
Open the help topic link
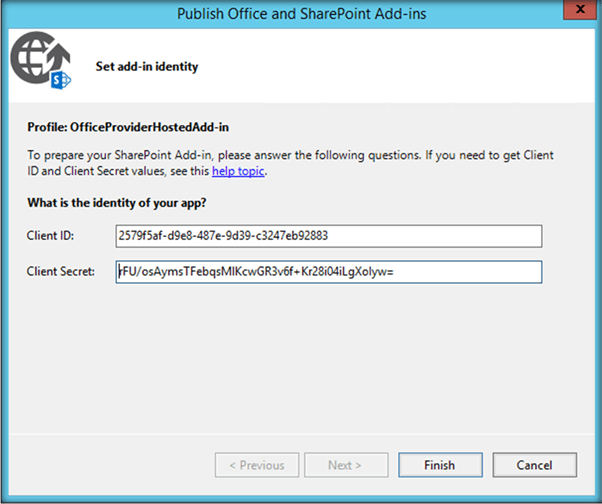pyautogui.click(x=238, y=171)
